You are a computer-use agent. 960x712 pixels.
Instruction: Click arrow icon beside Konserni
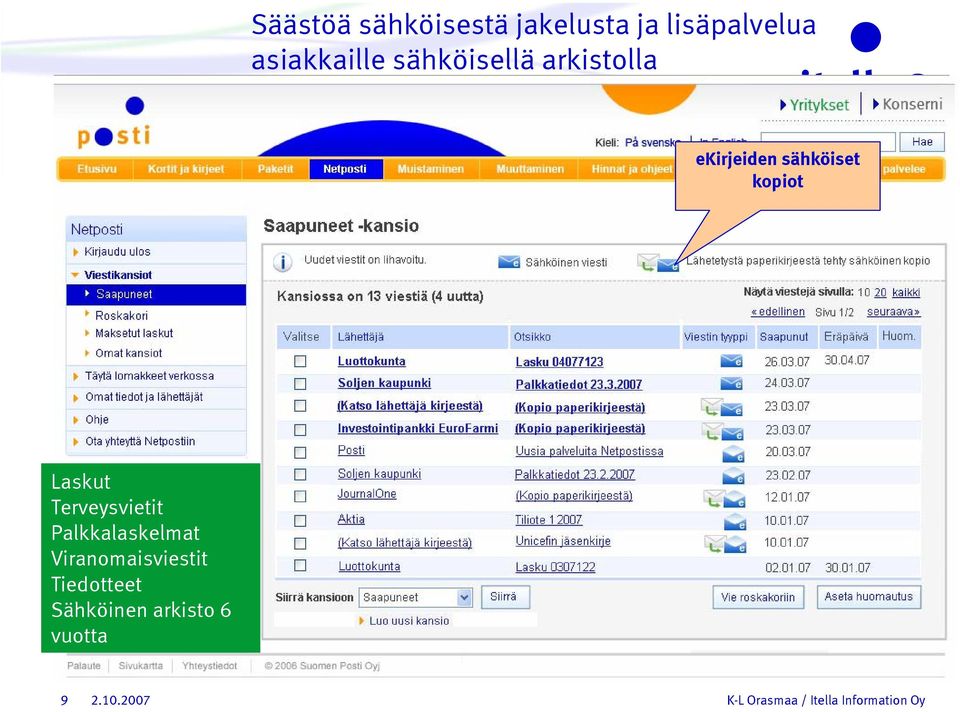(x=876, y=104)
